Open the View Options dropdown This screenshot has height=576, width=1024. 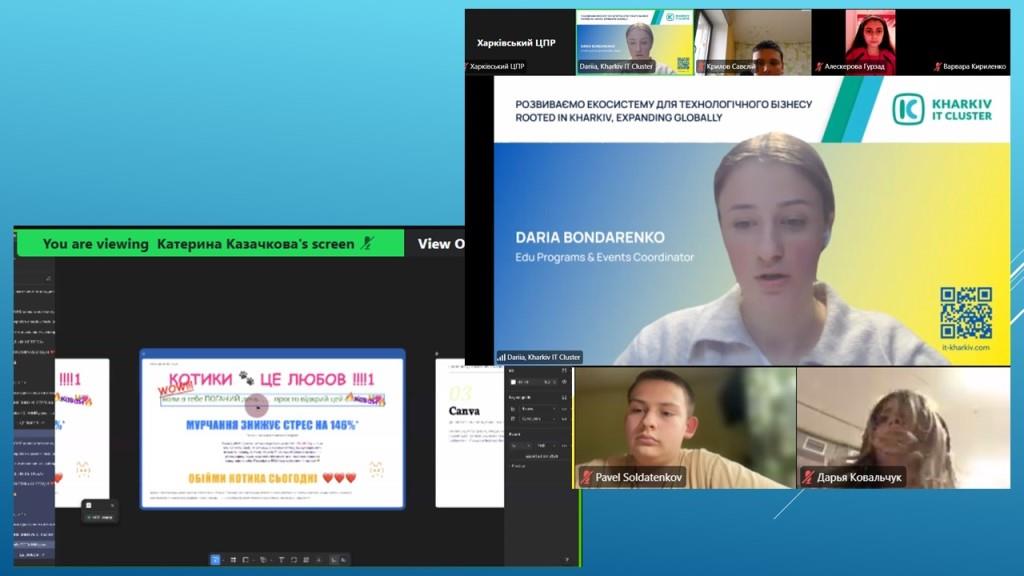pos(440,244)
